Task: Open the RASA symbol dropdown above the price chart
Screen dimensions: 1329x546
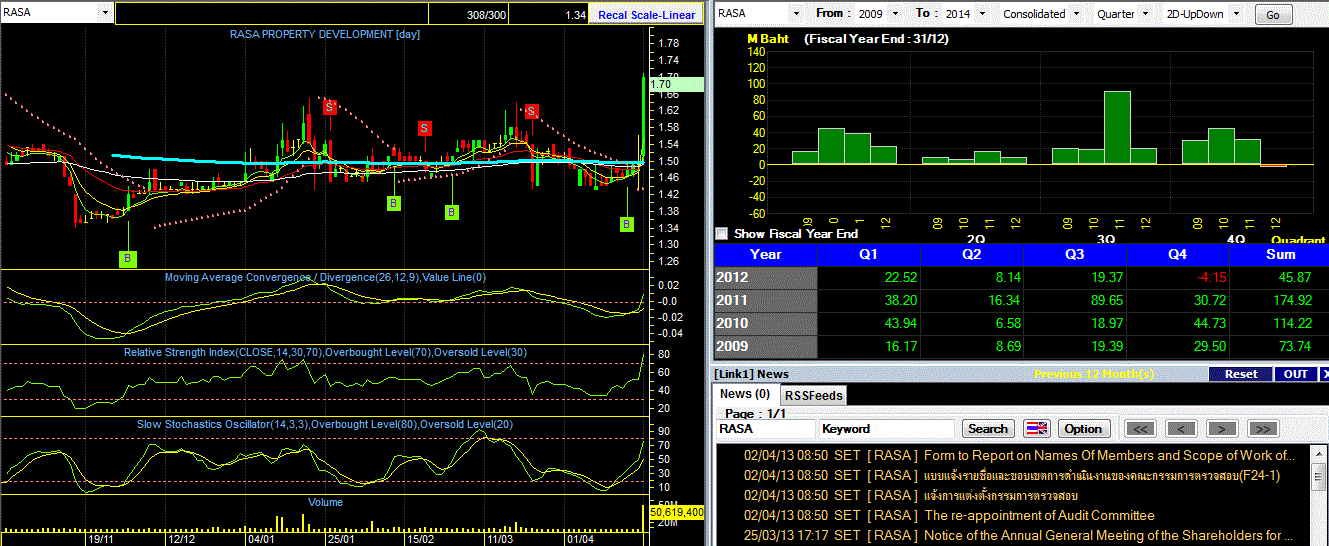Action: click(x=105, y=13)
